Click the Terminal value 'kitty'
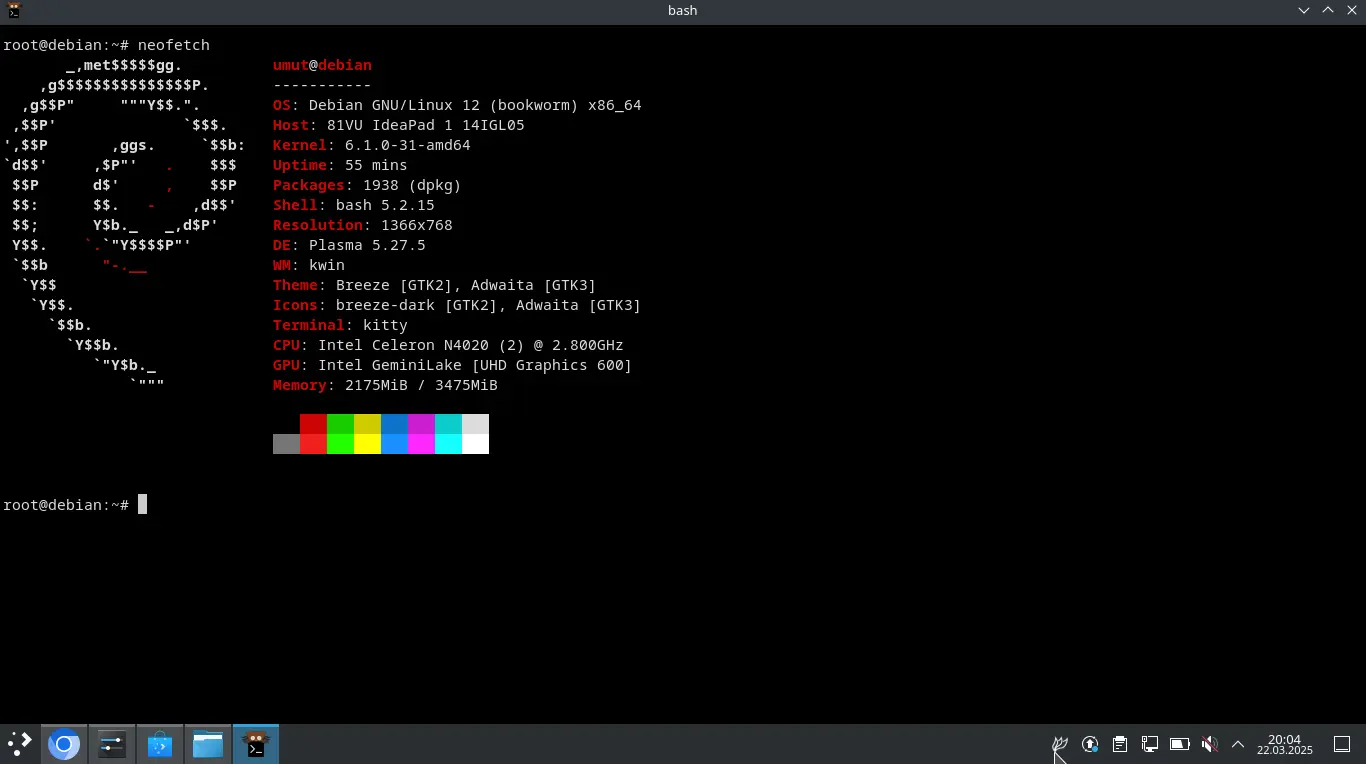The image size is (1366, 764). pyautogui.click(x=385, y=325)
